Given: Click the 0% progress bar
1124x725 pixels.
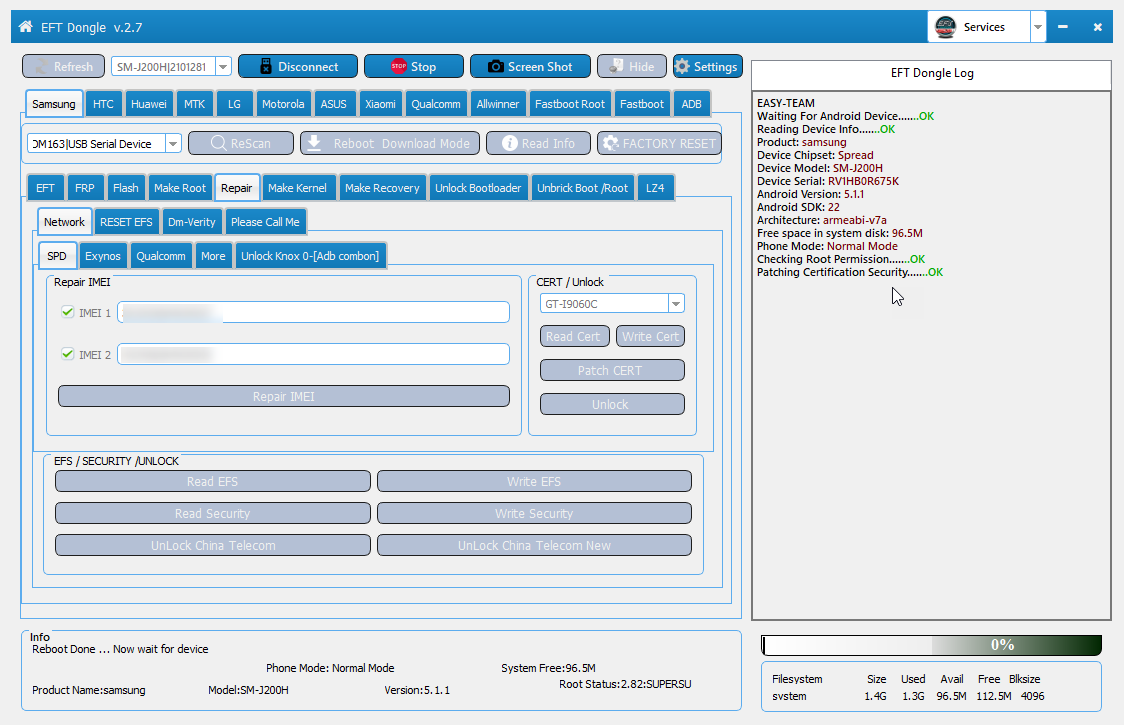Looking at the screenshot, I should [931, 645].
